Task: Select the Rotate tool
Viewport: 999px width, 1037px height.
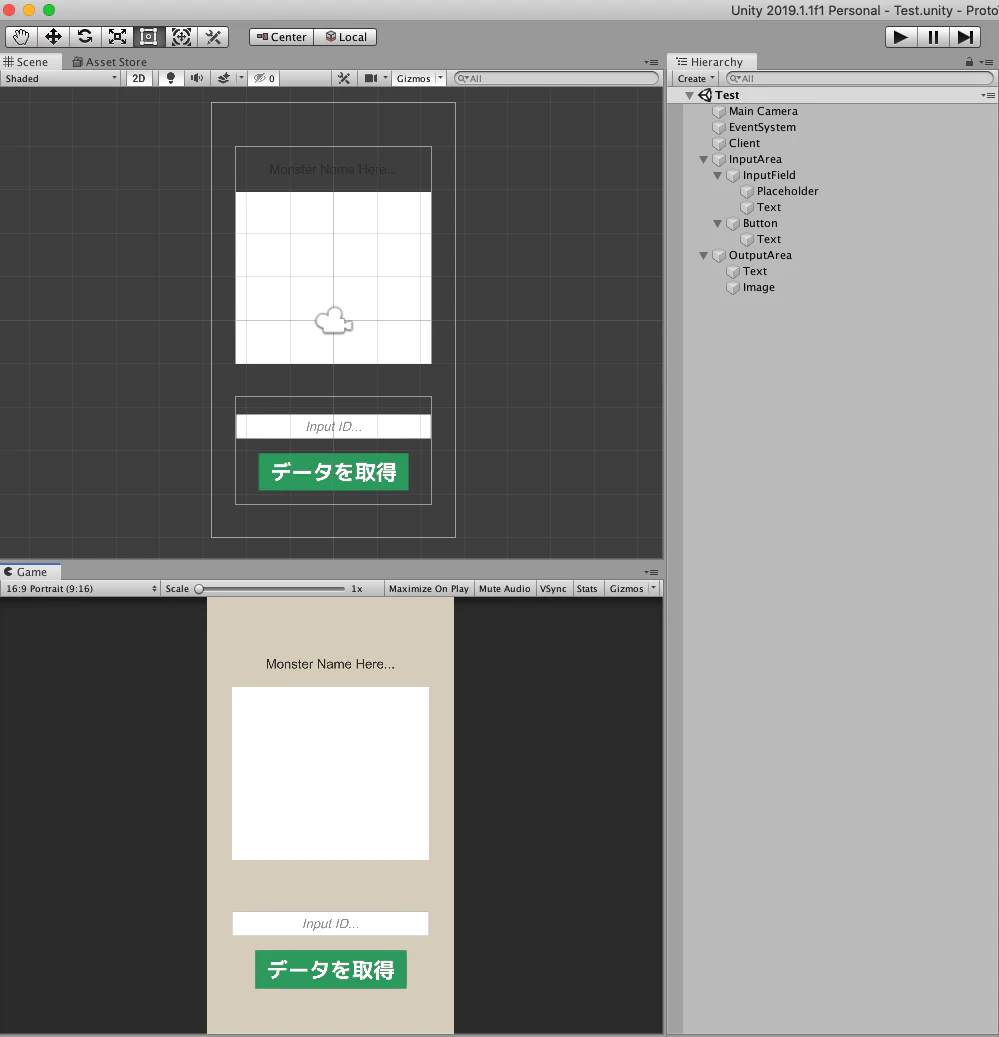Action: 85,36
